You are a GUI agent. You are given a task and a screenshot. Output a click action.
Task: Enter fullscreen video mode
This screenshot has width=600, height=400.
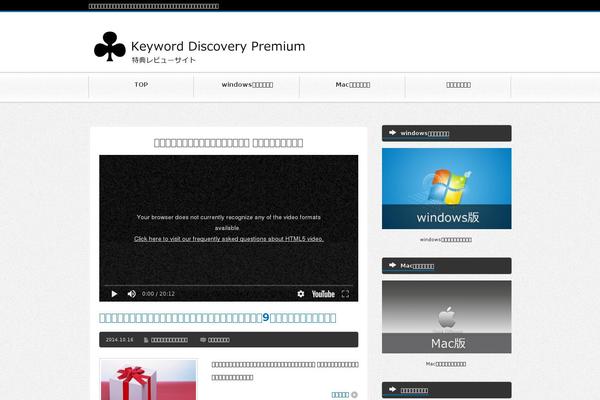(345, 294)
